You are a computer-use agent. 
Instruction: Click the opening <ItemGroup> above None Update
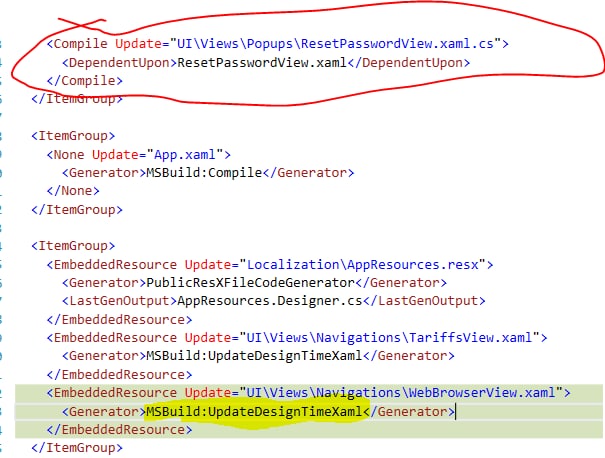[x=73, y=136]
